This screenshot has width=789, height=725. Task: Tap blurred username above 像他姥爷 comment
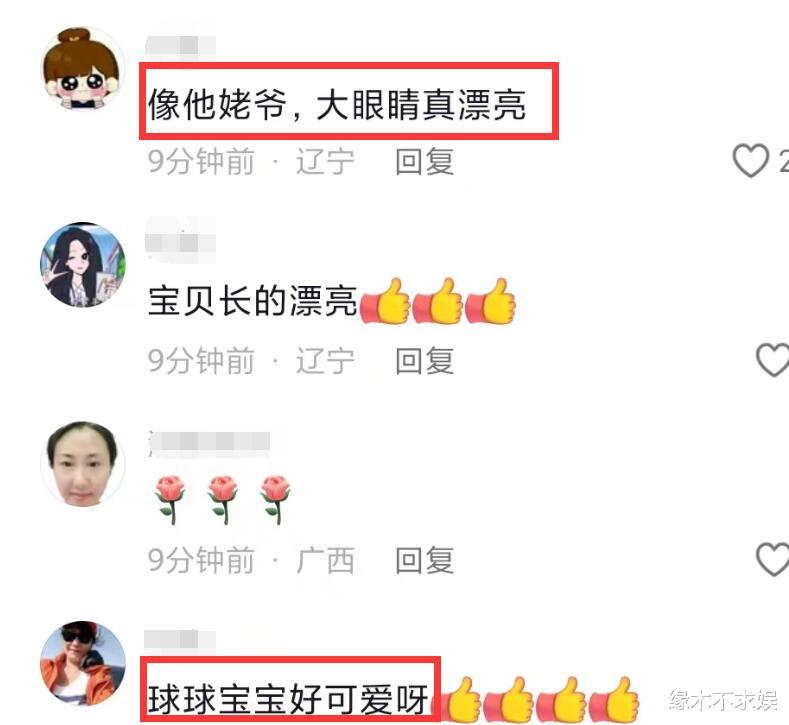pos(181,45)
